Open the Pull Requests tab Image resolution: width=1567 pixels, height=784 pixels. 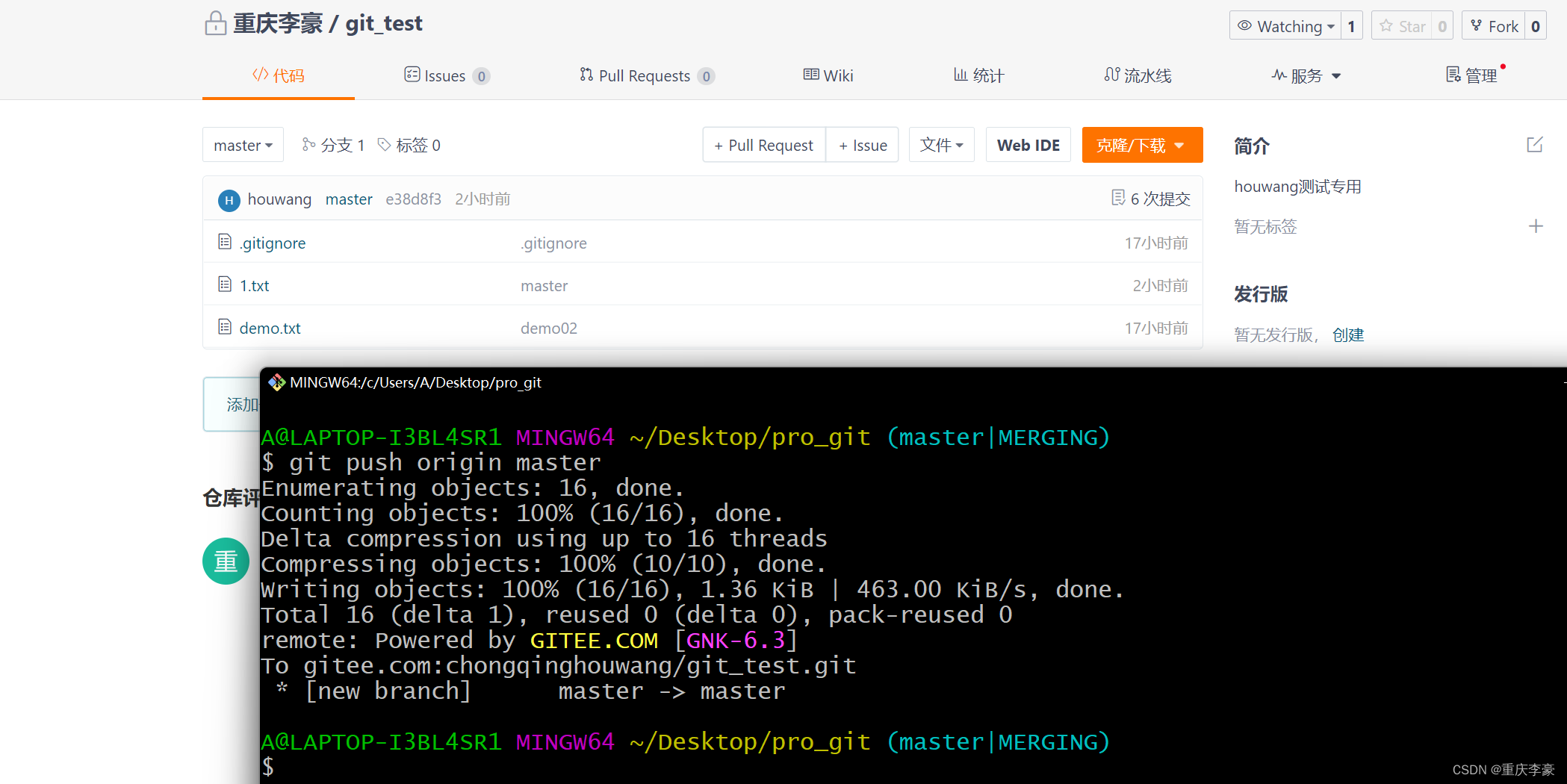[x=647, y=75]
